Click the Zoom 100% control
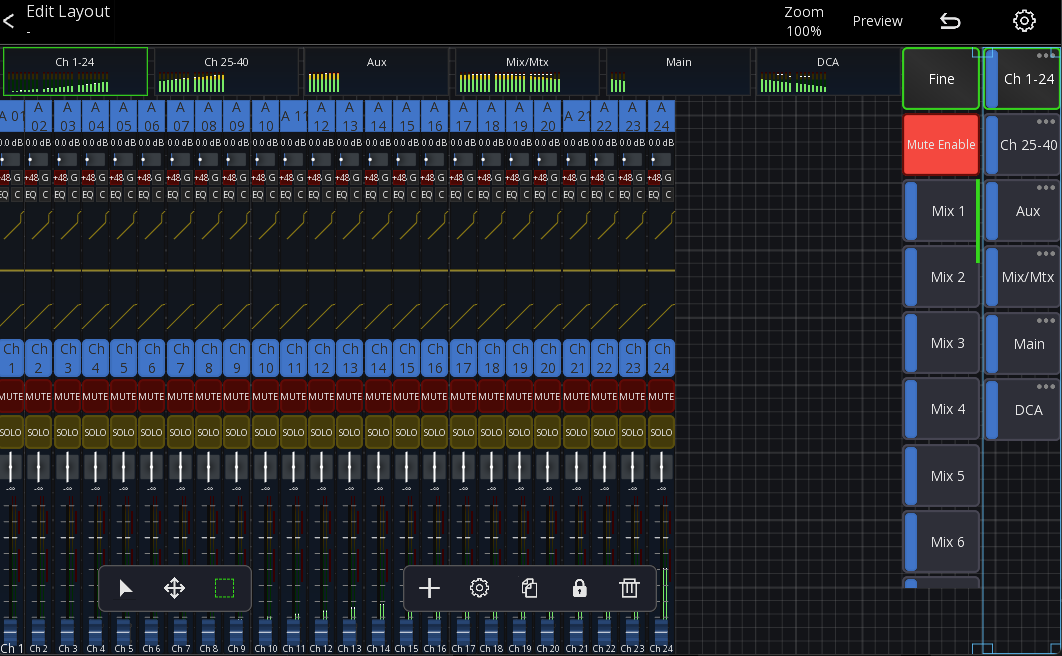Viewport: 1062px width, 656px height. click(804, 22)
